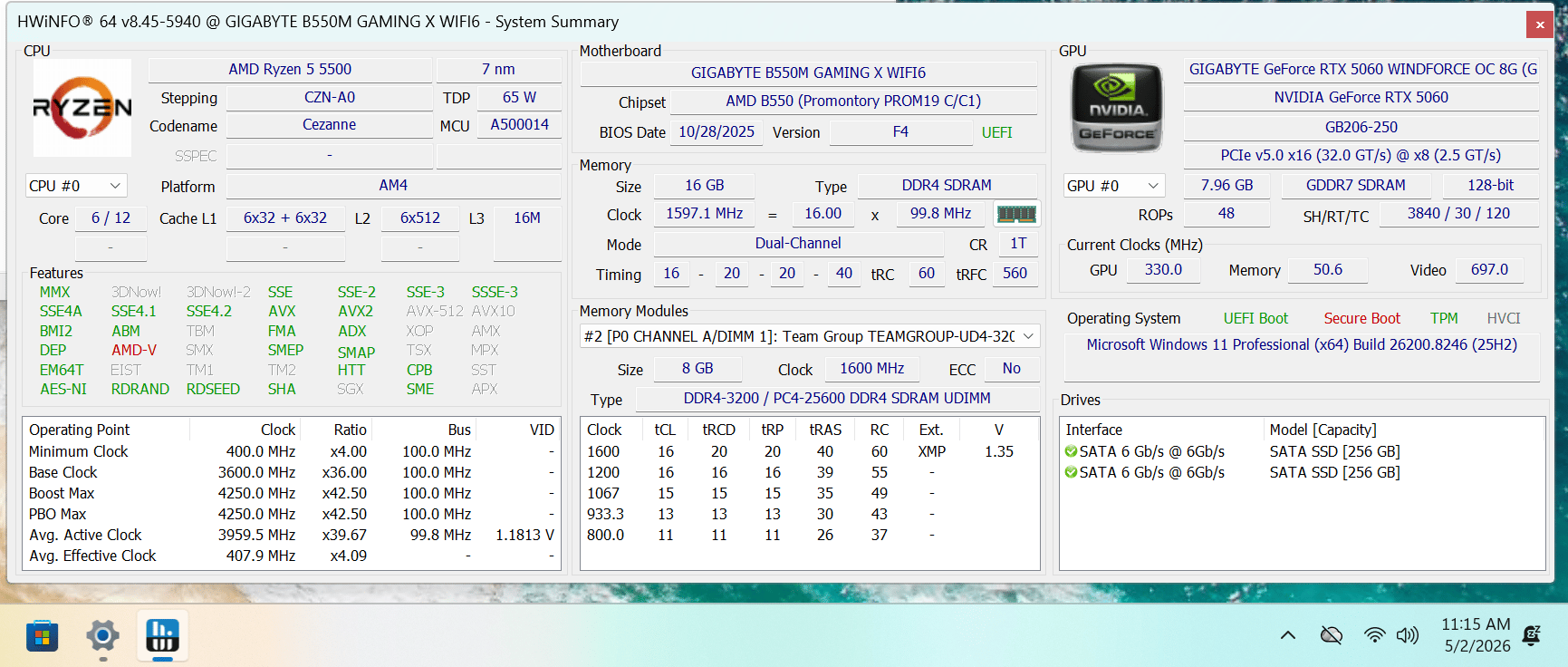Viewport: 1568px width, 667px height.
Task: Click the CZN-A0 stepping value
Action: coord(329,98)
